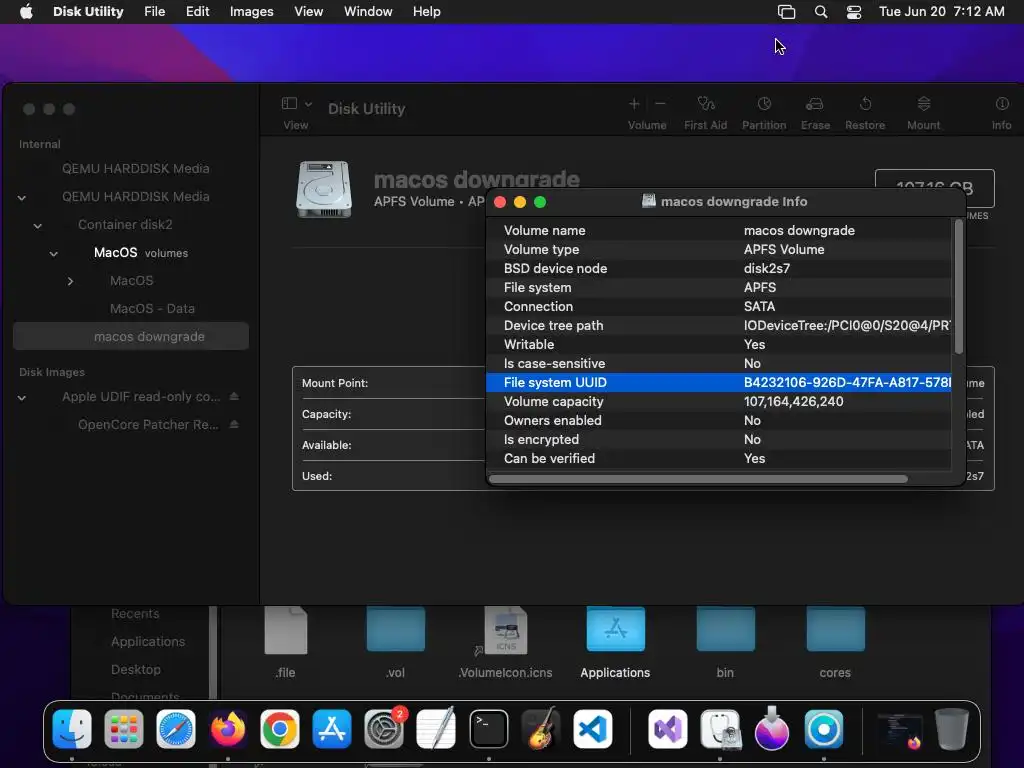
Task: Click the Remove Volume minus icon
Action: 660,104
